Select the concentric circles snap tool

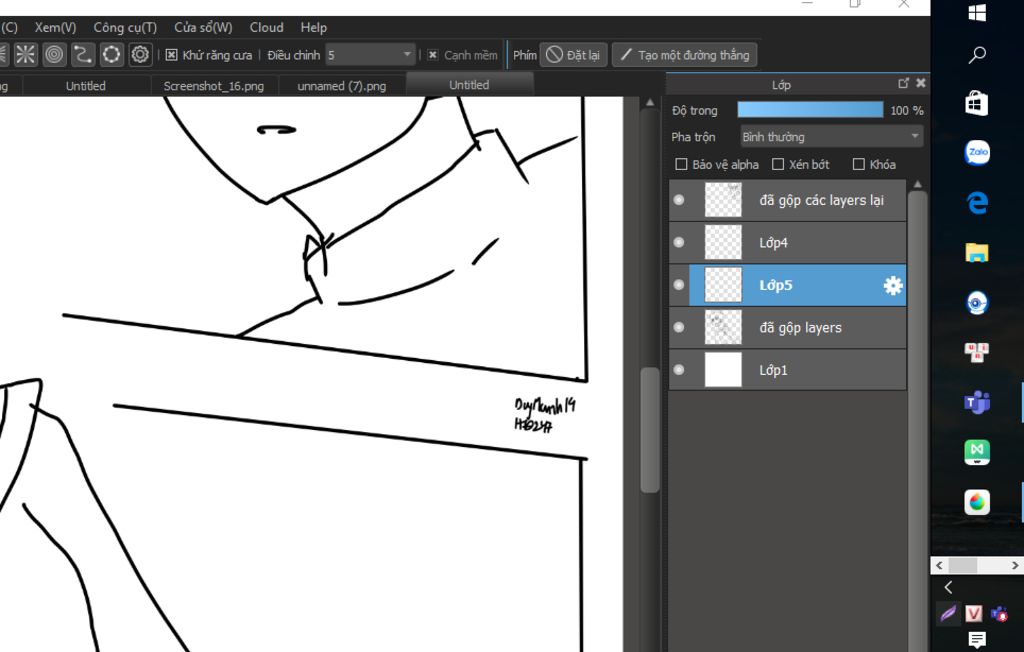point(54,55)
